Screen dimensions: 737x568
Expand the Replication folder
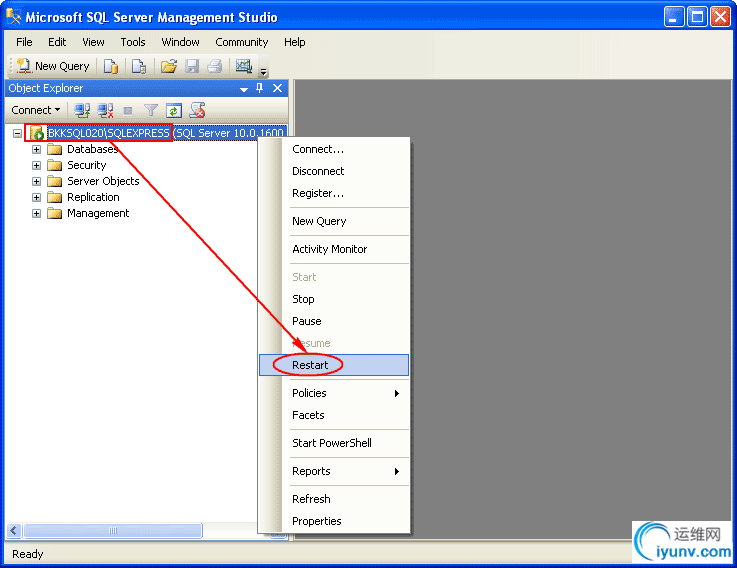pyautogui.click(x=36, y=197)
